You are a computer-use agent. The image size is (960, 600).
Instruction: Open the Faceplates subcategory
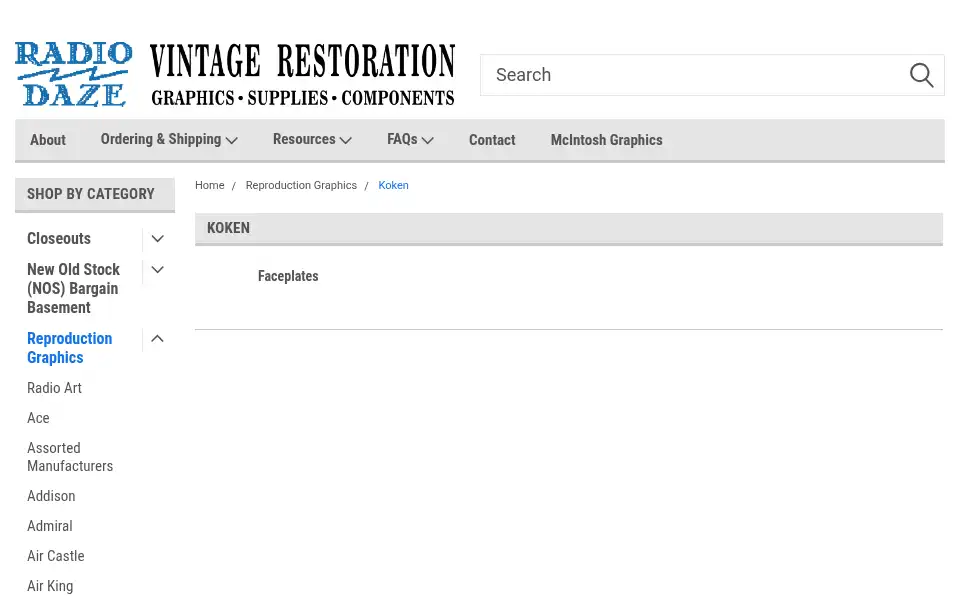(288, 276)
